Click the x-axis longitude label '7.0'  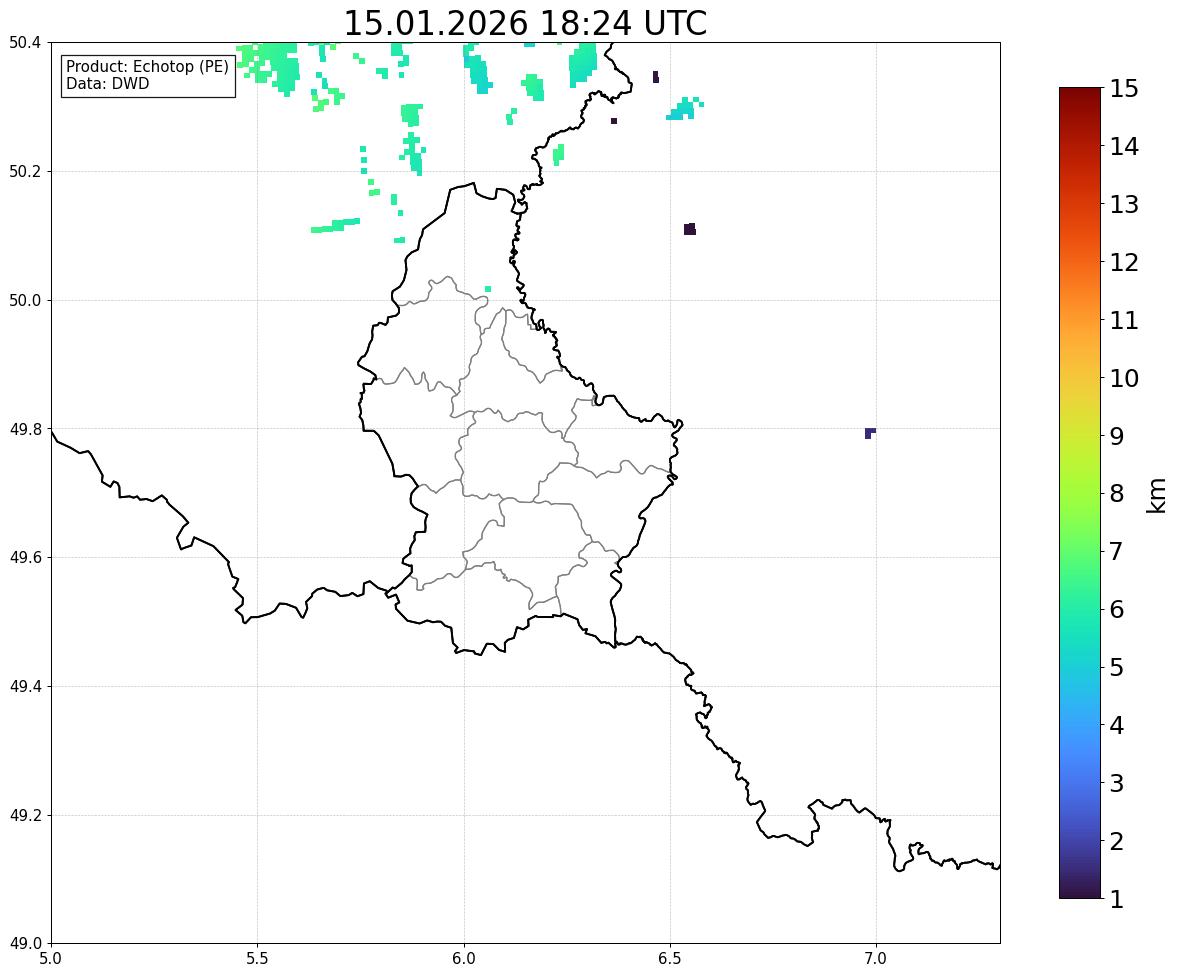[x=876, y=959]
